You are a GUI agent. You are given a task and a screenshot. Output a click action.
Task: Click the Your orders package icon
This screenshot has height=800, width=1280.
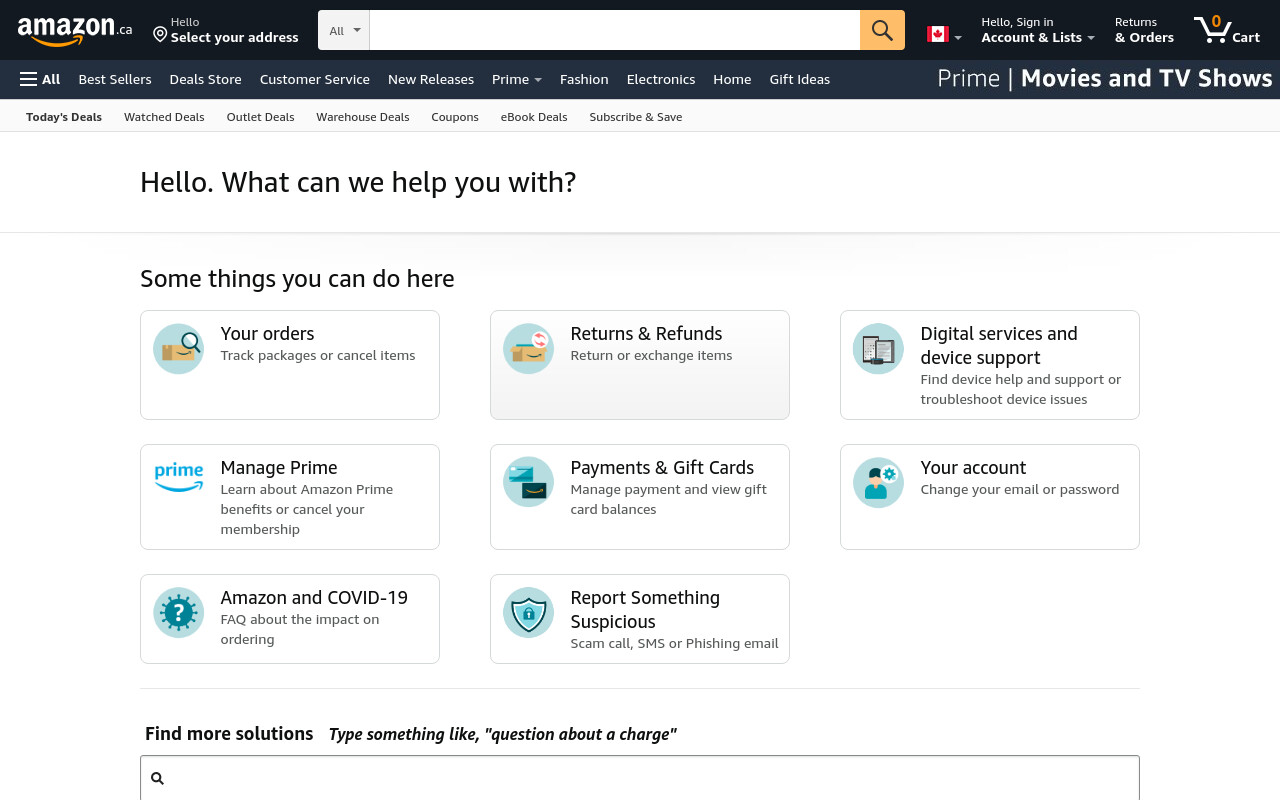coord(178,349)
